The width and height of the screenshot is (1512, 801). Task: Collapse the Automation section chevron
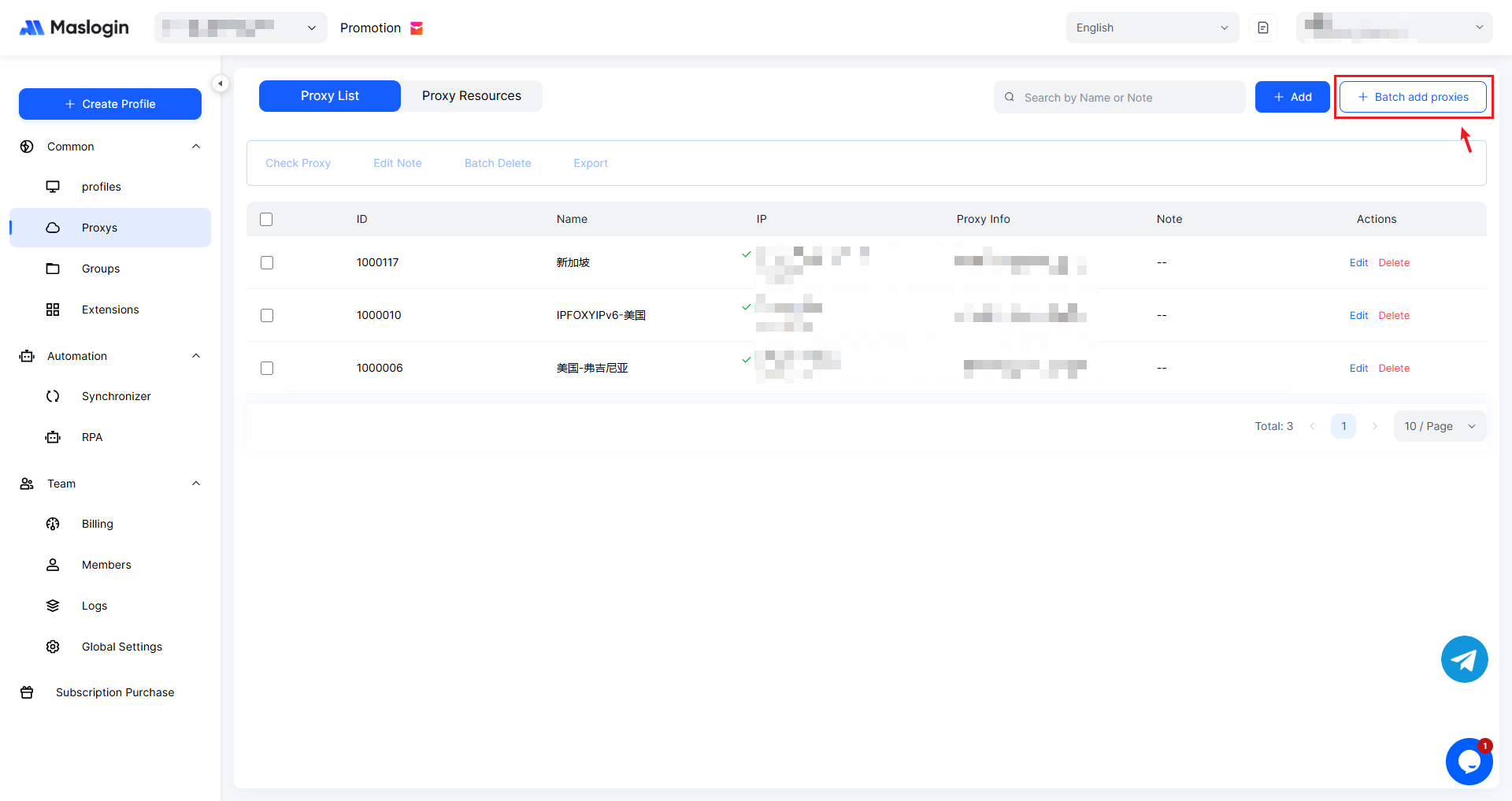(196, 356)
